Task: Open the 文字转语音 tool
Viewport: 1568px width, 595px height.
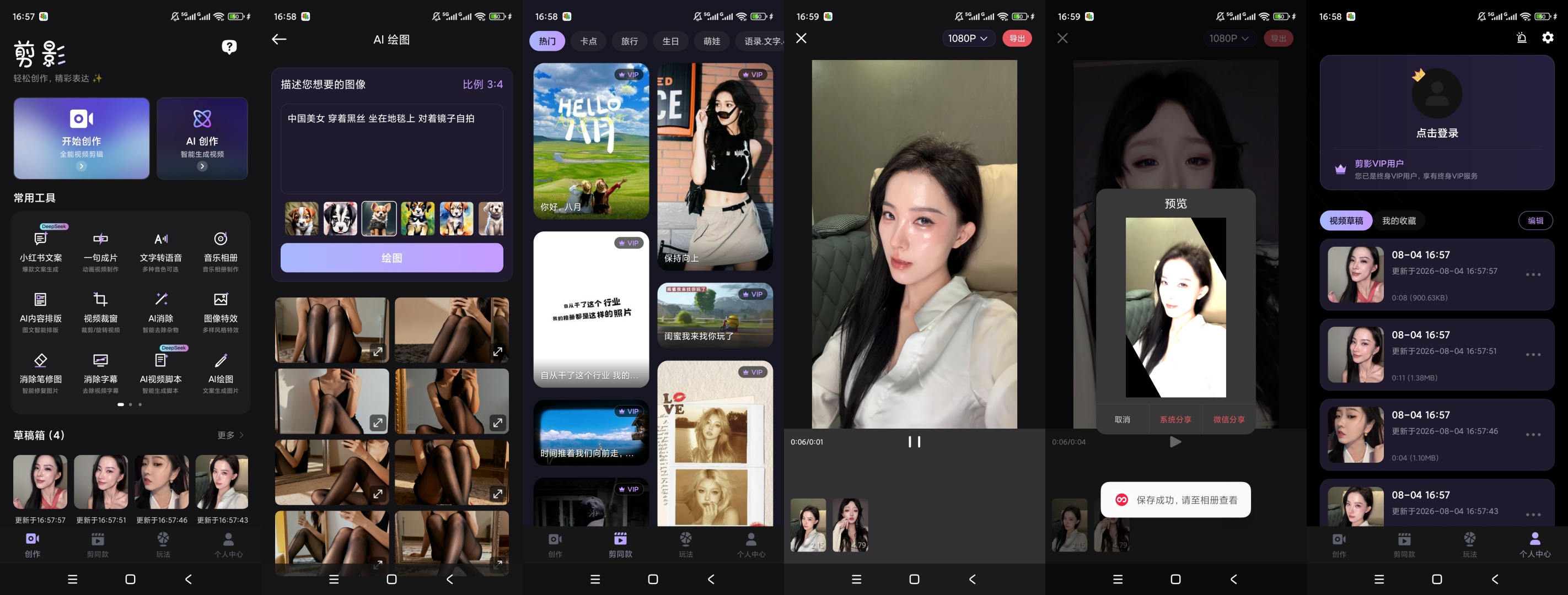Action: [x=160, y=252]
